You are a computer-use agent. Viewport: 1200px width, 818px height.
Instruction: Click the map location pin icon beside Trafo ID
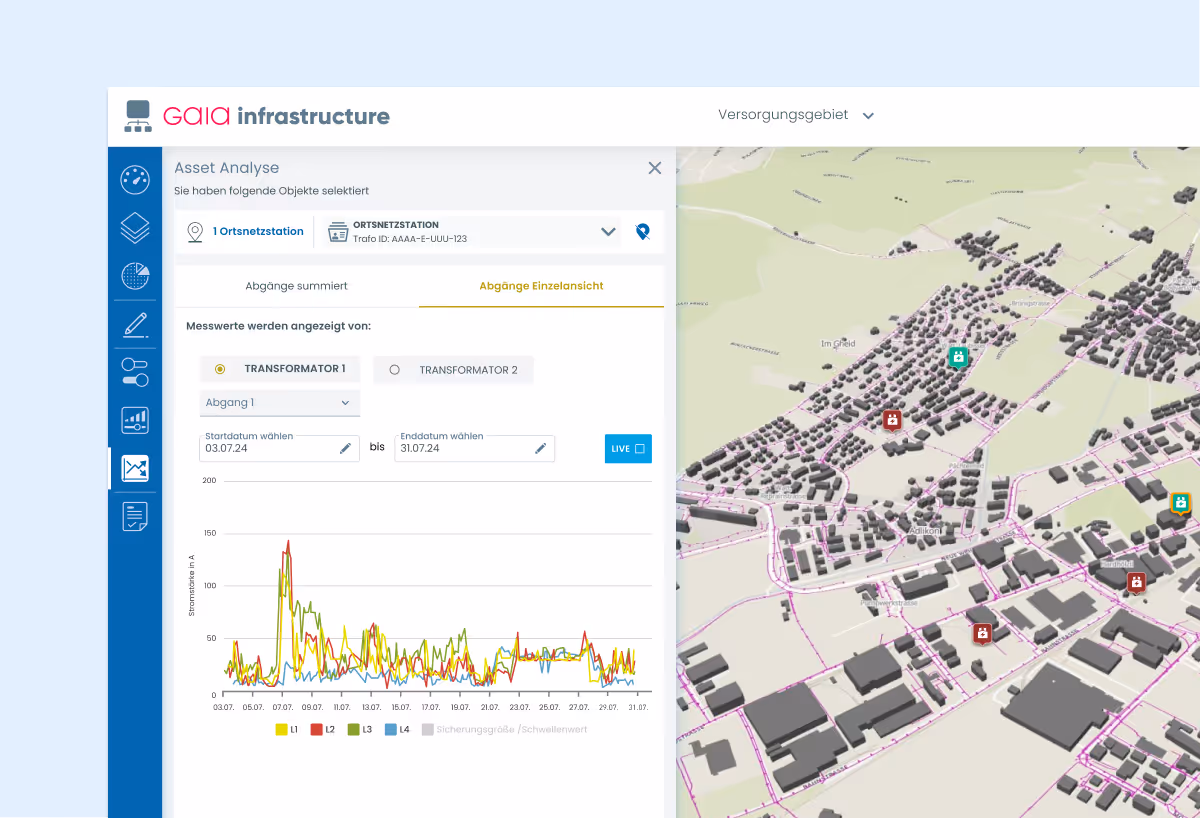click(x=643, y=232)
